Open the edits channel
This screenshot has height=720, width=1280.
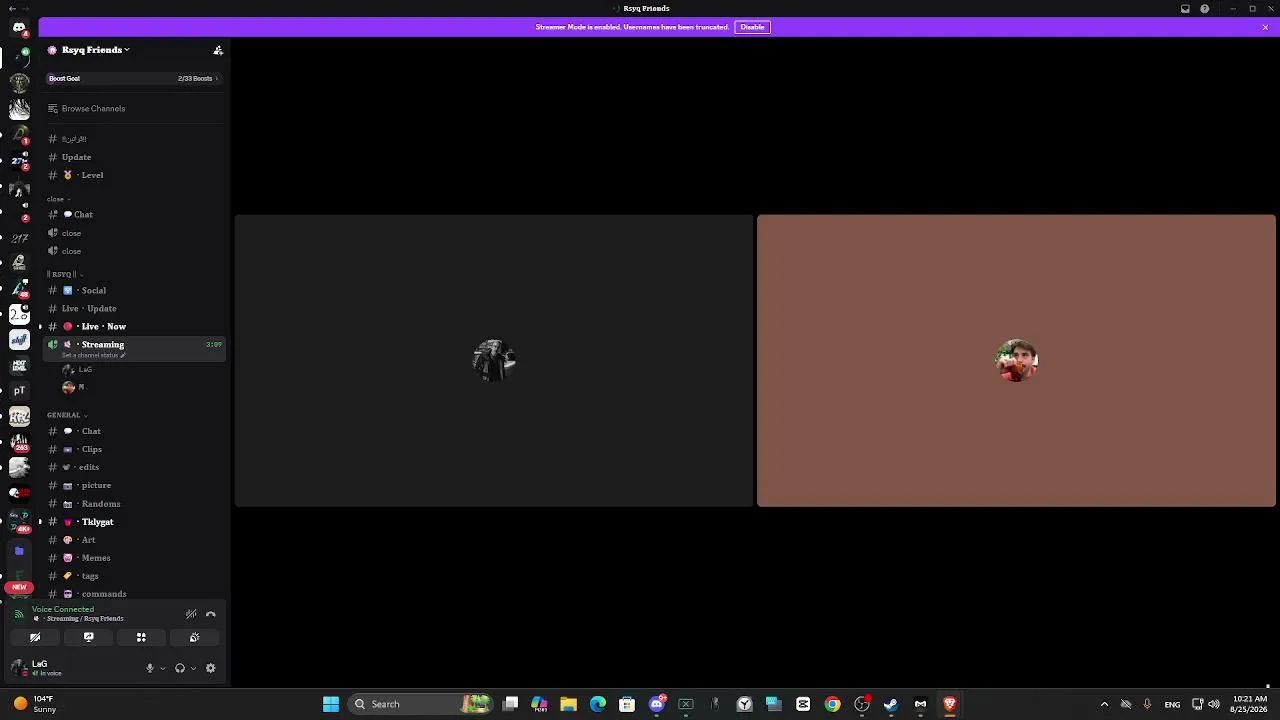pyautogui.click(x=133, y=467)
